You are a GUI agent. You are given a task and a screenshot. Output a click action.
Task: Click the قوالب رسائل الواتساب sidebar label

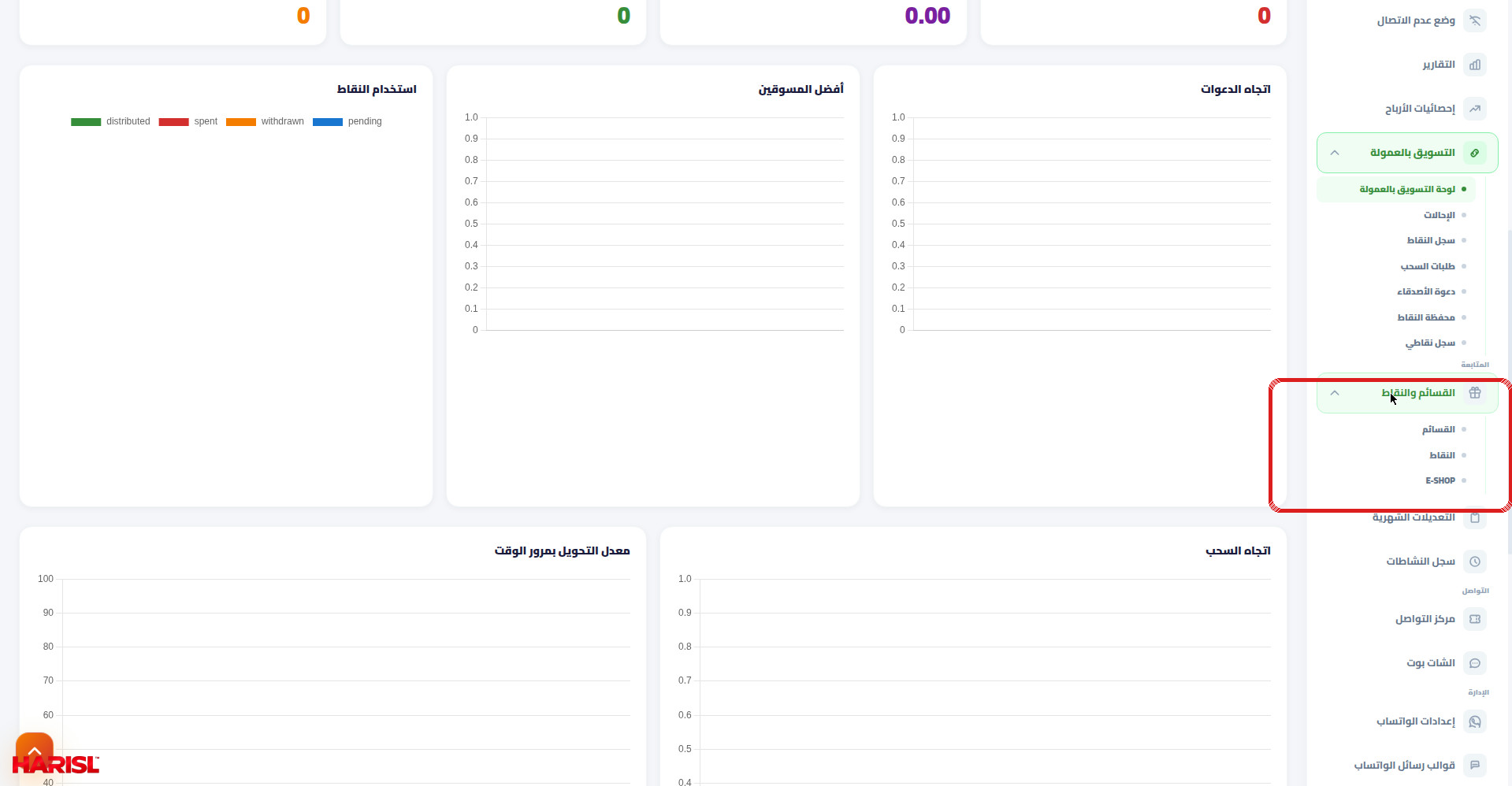(1405, 766)
